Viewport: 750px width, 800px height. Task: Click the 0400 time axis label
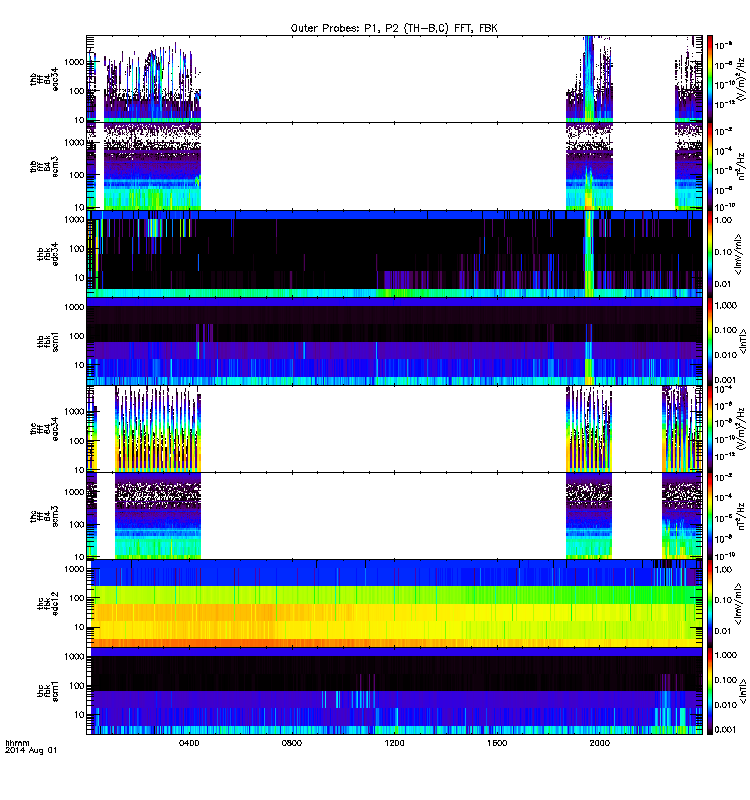click(189, 743)
